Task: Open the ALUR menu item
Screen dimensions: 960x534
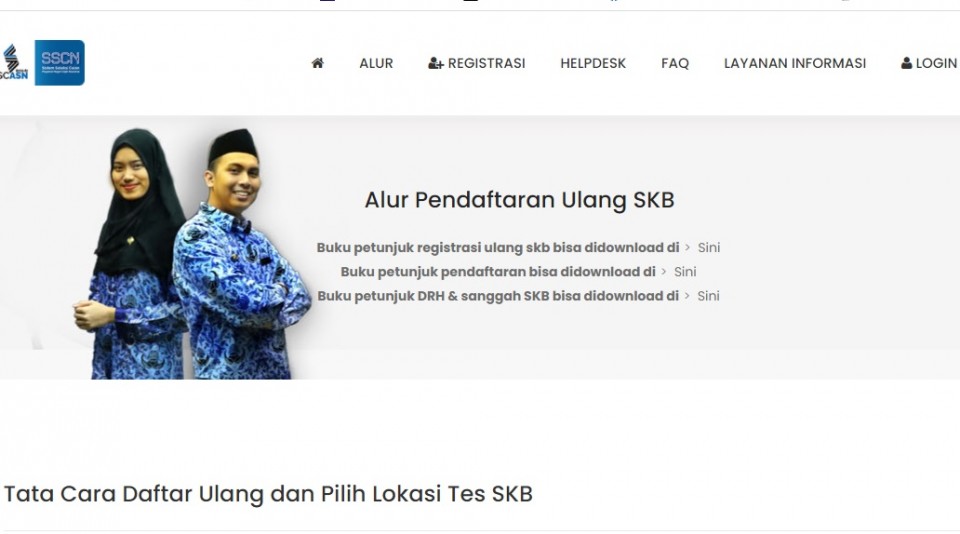Action: point(376,63)
